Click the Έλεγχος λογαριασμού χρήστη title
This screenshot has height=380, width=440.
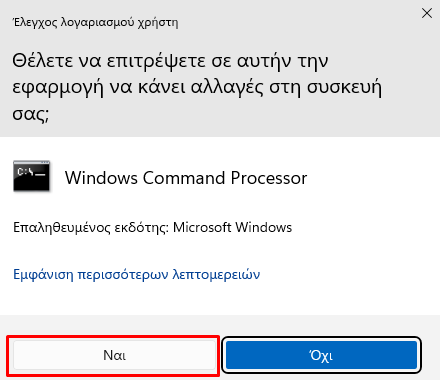tap(95, 22)
